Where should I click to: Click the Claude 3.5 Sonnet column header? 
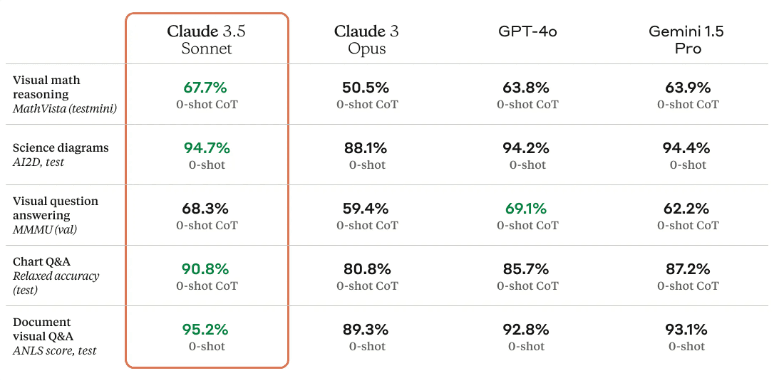tap(206, 40)
